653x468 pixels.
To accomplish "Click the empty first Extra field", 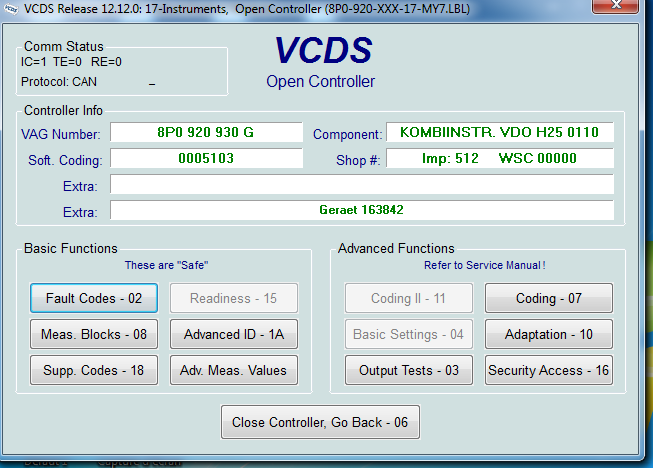I will click(x=362, y=184).
